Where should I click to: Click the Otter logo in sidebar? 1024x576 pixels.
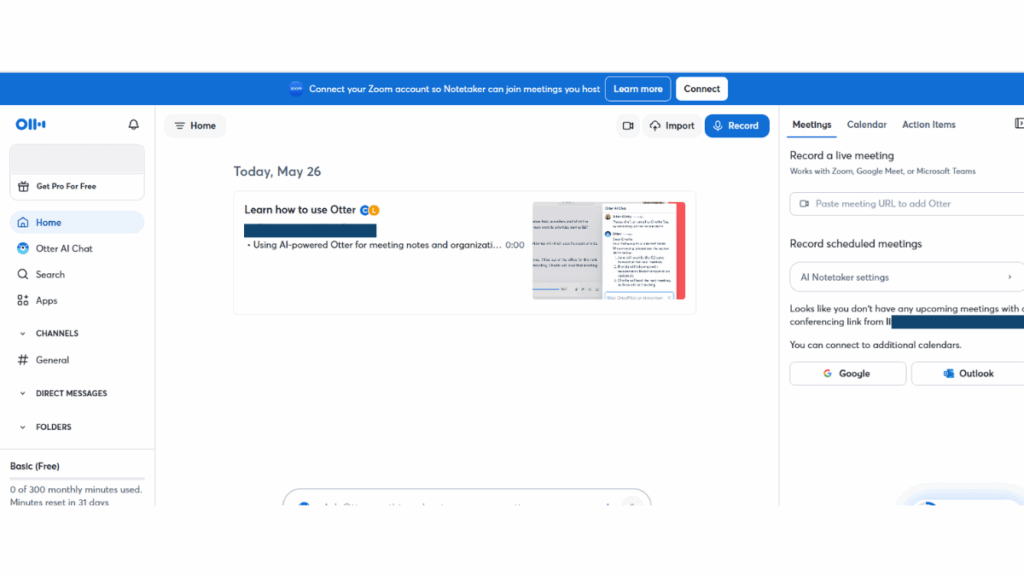pyautogui.click(x=31, y=124)
